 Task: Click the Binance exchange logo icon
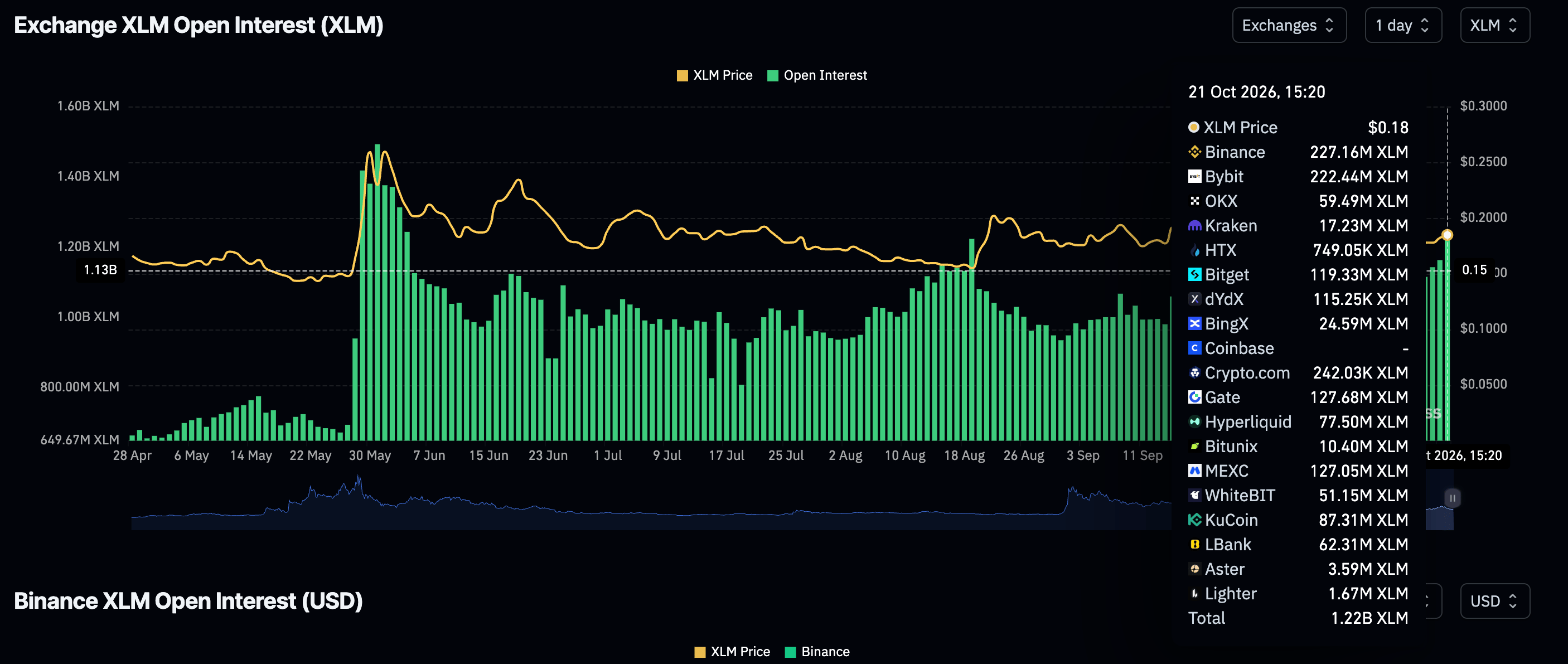click(x=1194, y=152)
